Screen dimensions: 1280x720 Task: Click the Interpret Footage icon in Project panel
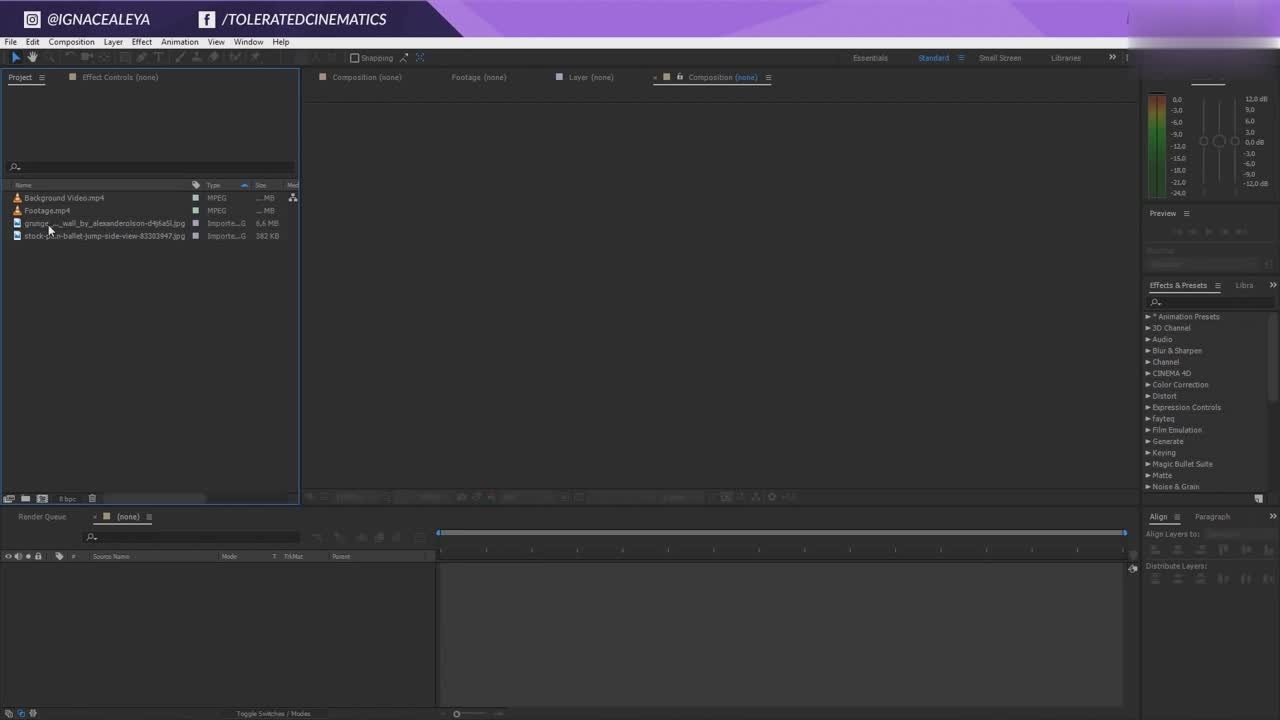tap(9, 499)
